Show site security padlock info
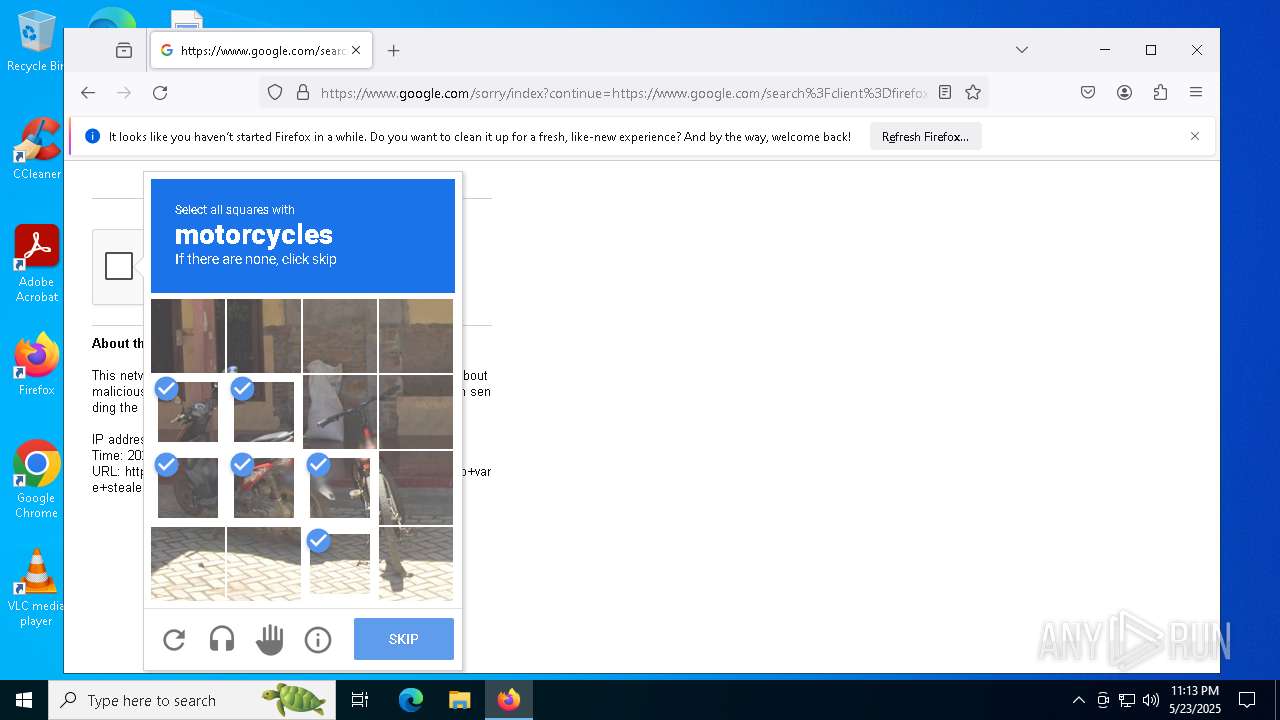 coord(303,93)
